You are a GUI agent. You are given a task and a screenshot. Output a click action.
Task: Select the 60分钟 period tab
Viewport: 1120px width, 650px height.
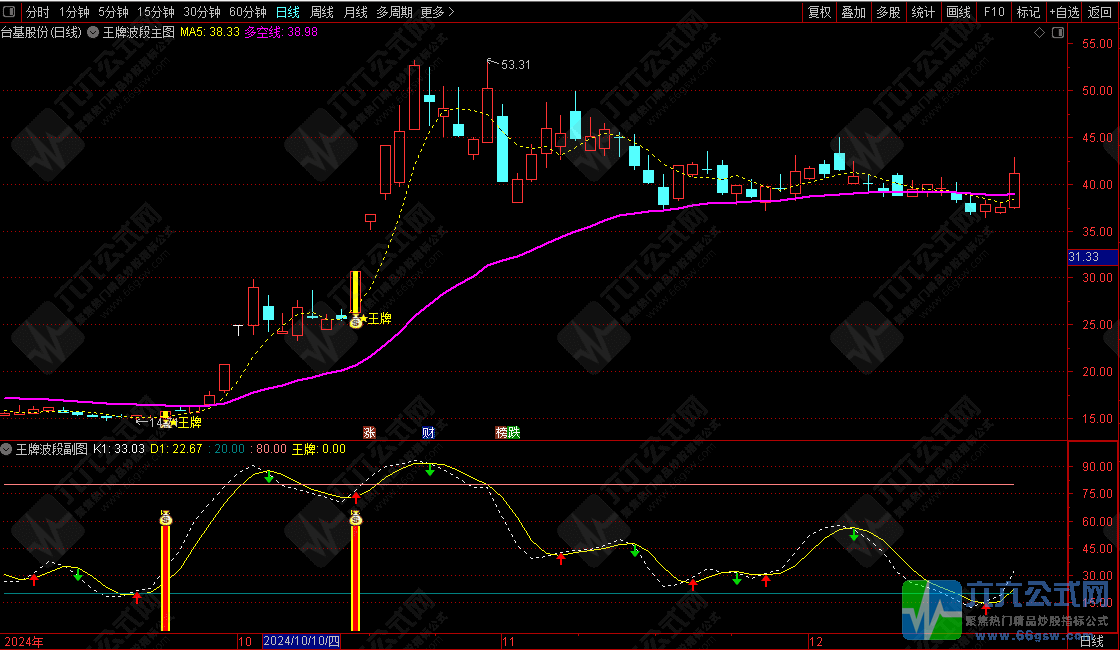click(x=247, y=12)
